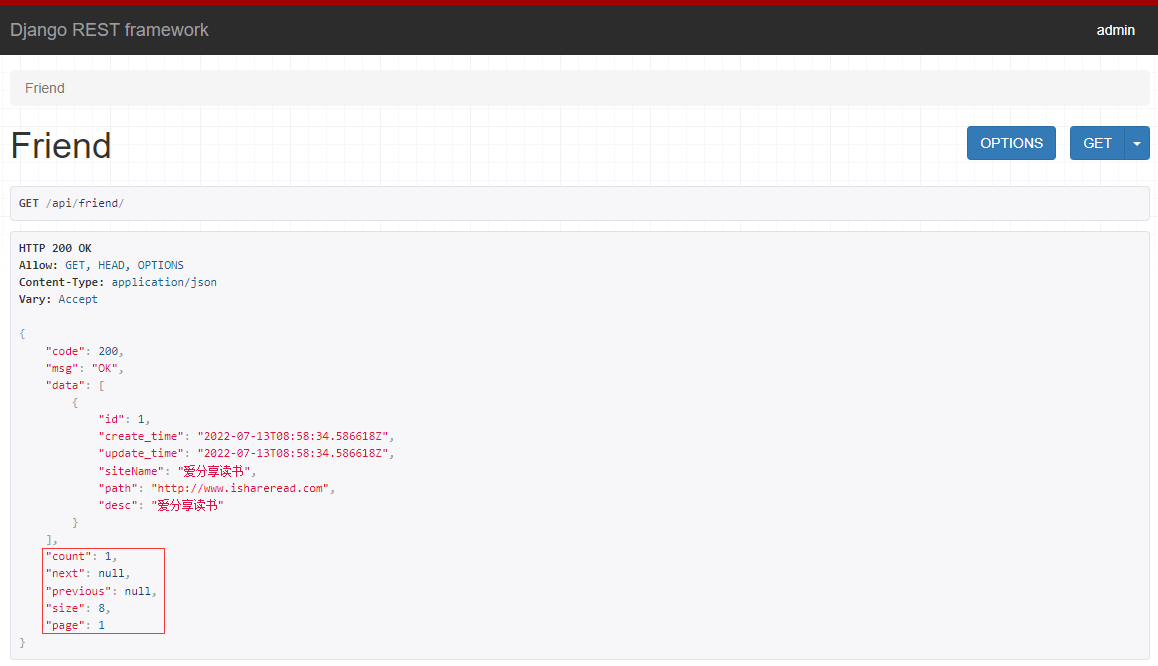Click the Allow header line
This screenshot has width=1158, height=666.
click(x=101, y=265)
